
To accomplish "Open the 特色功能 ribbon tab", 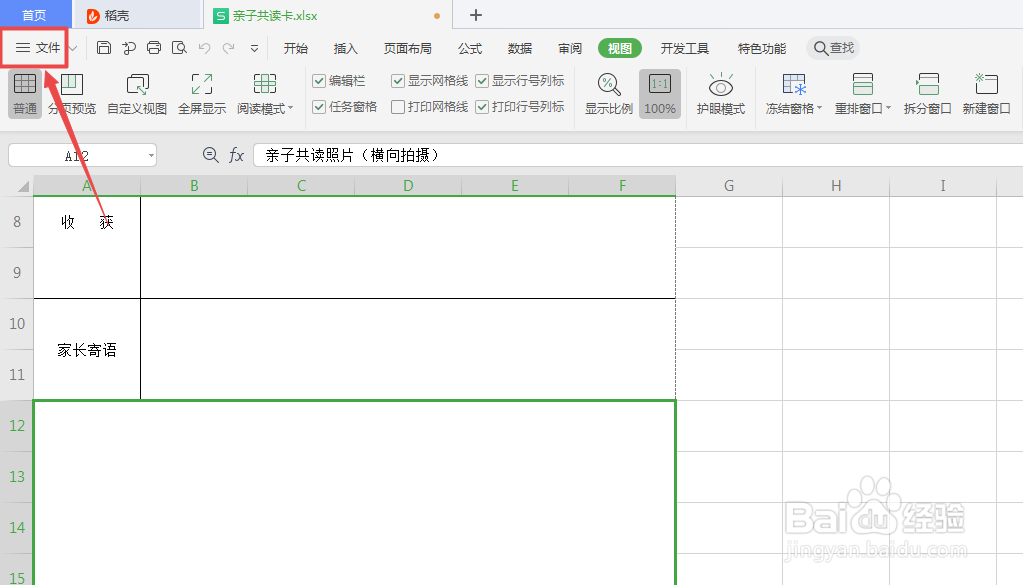I will pos(761,48).
